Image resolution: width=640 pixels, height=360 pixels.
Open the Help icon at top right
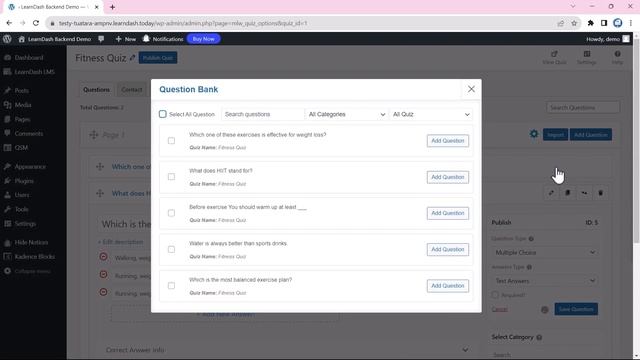617,58
